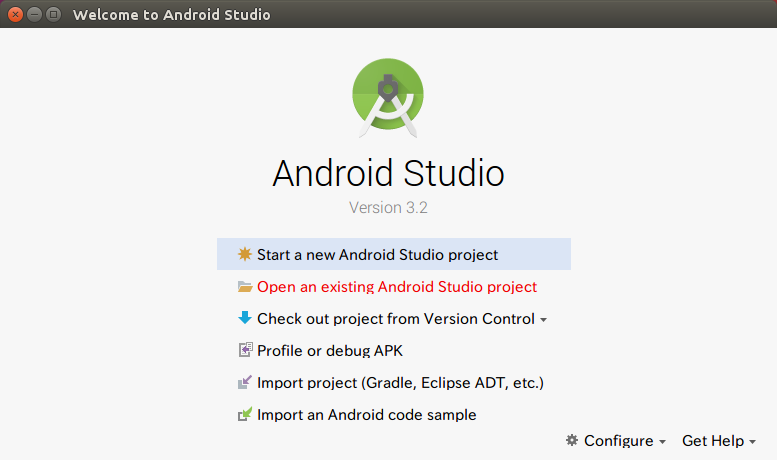
Task: Expand the Version Control dropdown arrow
Action: point(544,320)
